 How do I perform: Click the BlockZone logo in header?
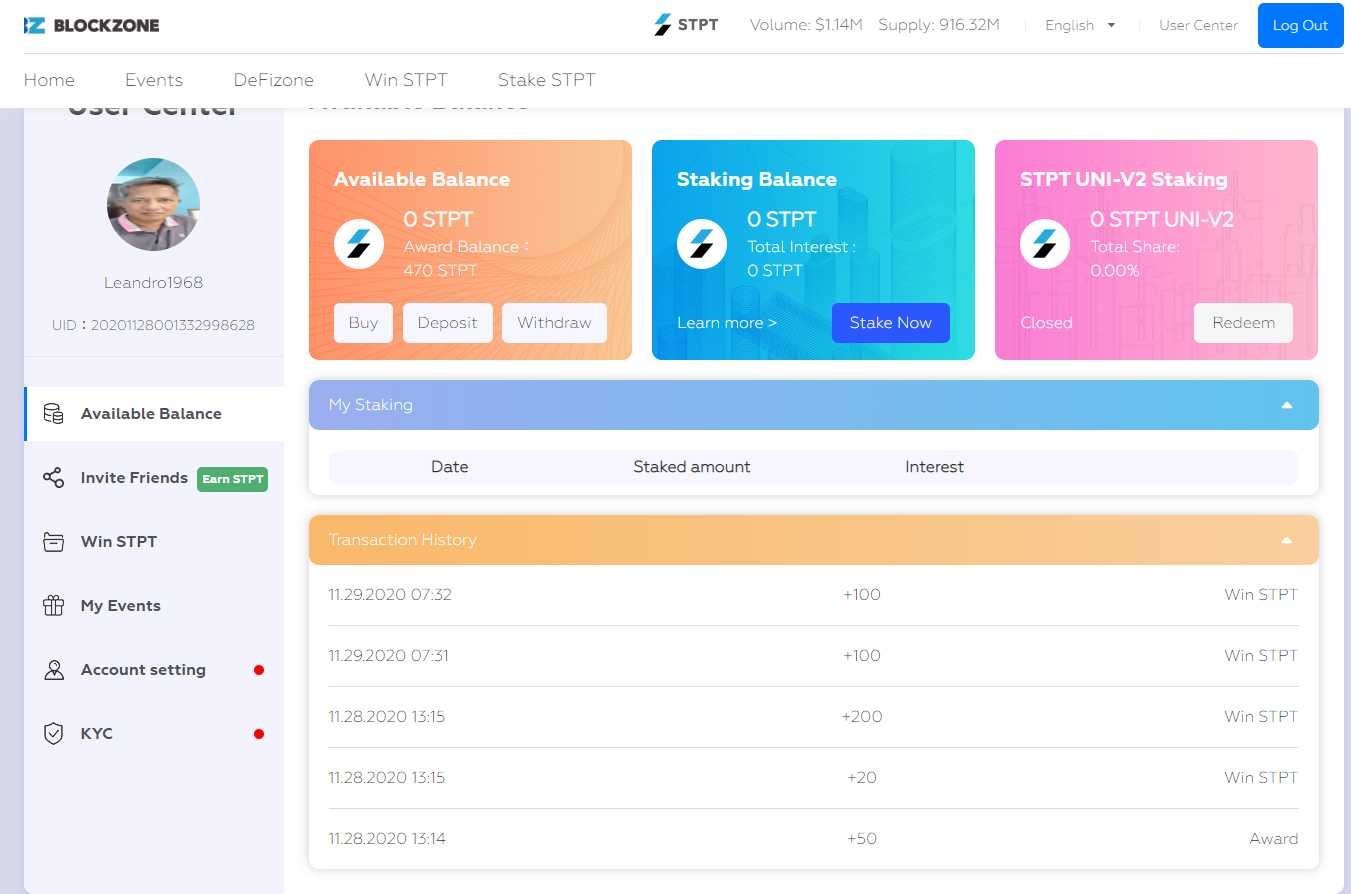click(92, 25)
